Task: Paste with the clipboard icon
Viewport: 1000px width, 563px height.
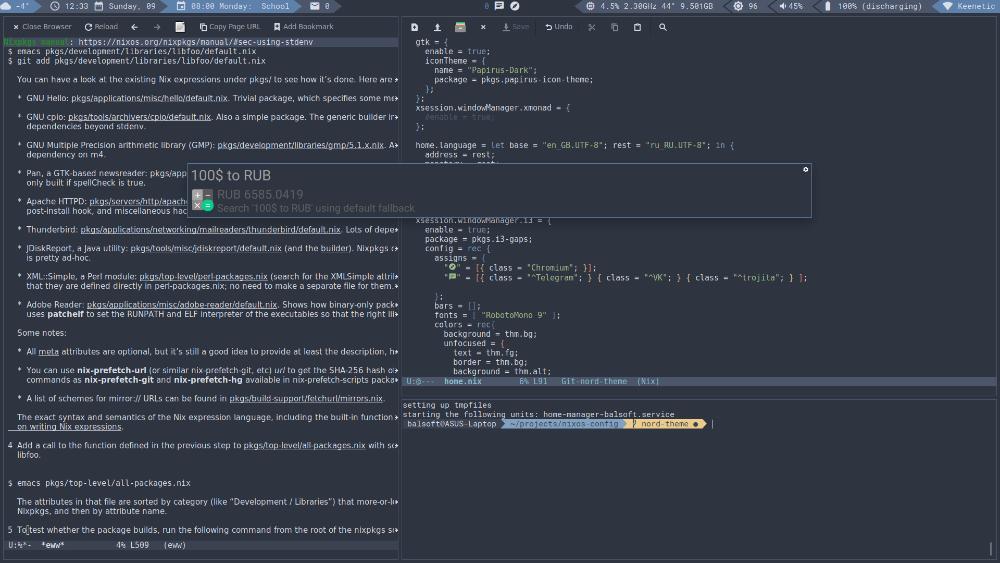Action: click(x=637, y=27)
